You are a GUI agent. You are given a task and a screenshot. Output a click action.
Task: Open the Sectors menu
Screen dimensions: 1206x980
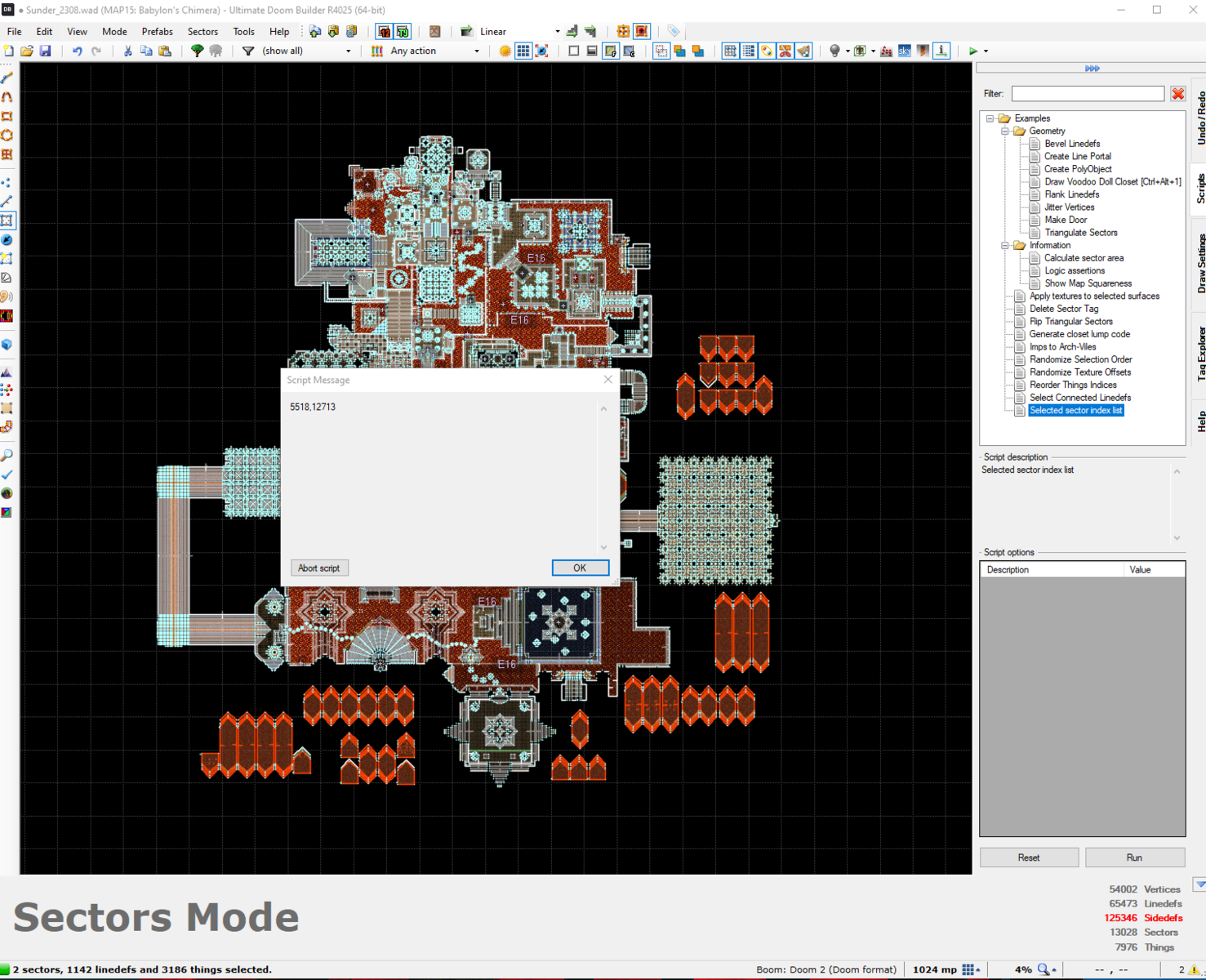[x=202, y=31]
